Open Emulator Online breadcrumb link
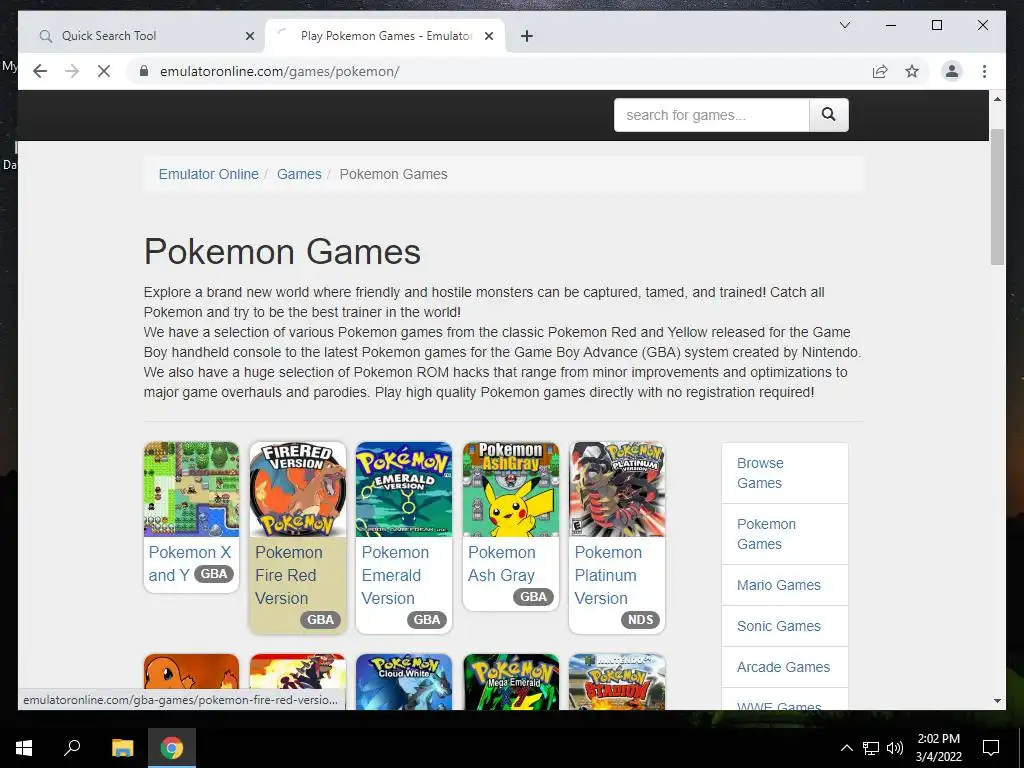The width and height of the screenshot is (1024, 768). pos(208,174)
